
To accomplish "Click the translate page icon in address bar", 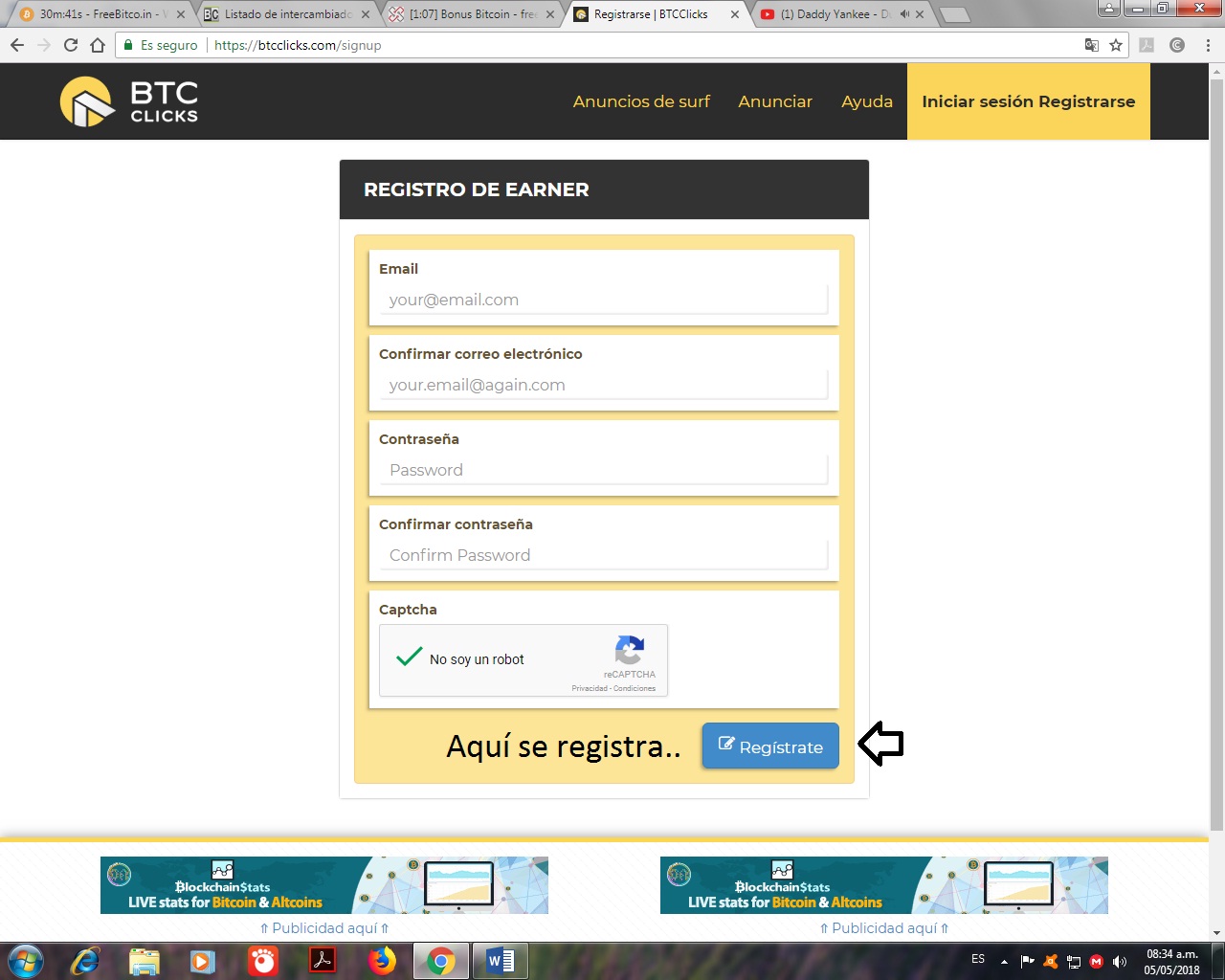I will point(1091,45).
